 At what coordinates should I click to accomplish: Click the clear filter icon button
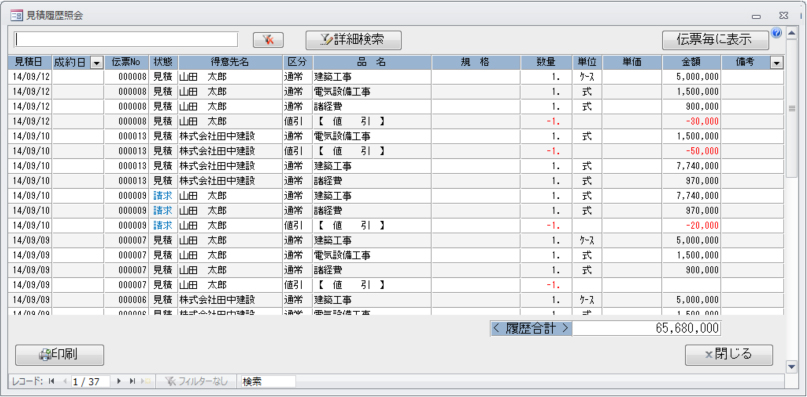pos(268,40)
